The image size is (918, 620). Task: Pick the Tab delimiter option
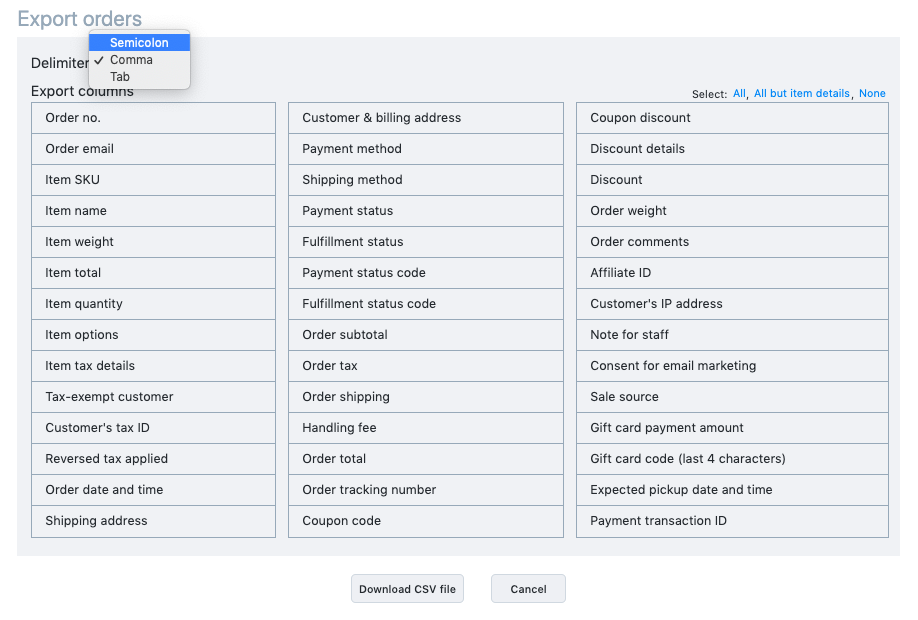click(x=139, y=77)
